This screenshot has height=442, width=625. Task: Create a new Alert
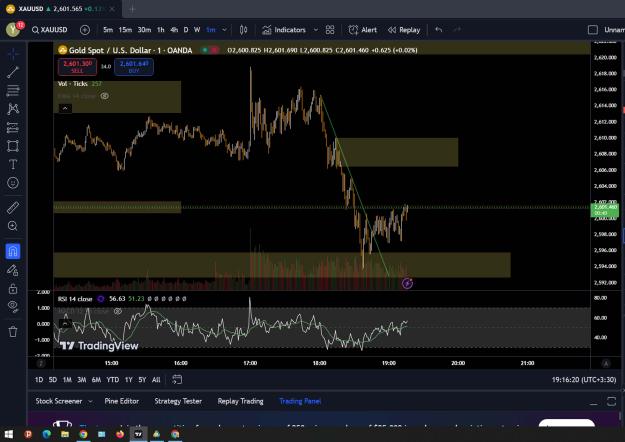tap(362, 30)
